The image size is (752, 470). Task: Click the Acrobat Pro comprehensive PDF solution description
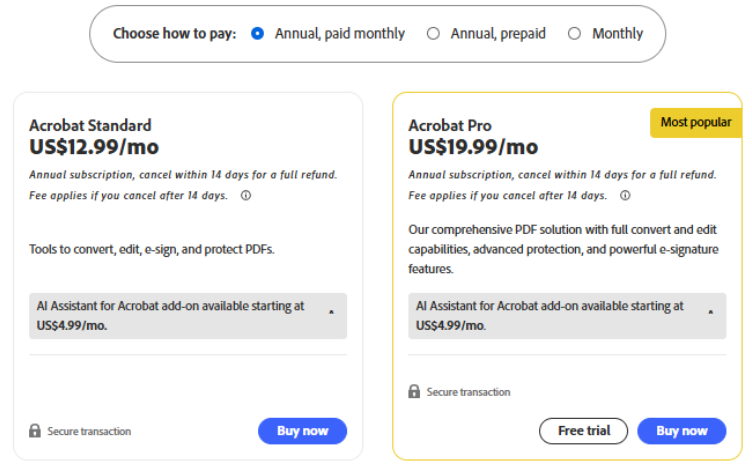pyautogui.click(x=561, y=249)
